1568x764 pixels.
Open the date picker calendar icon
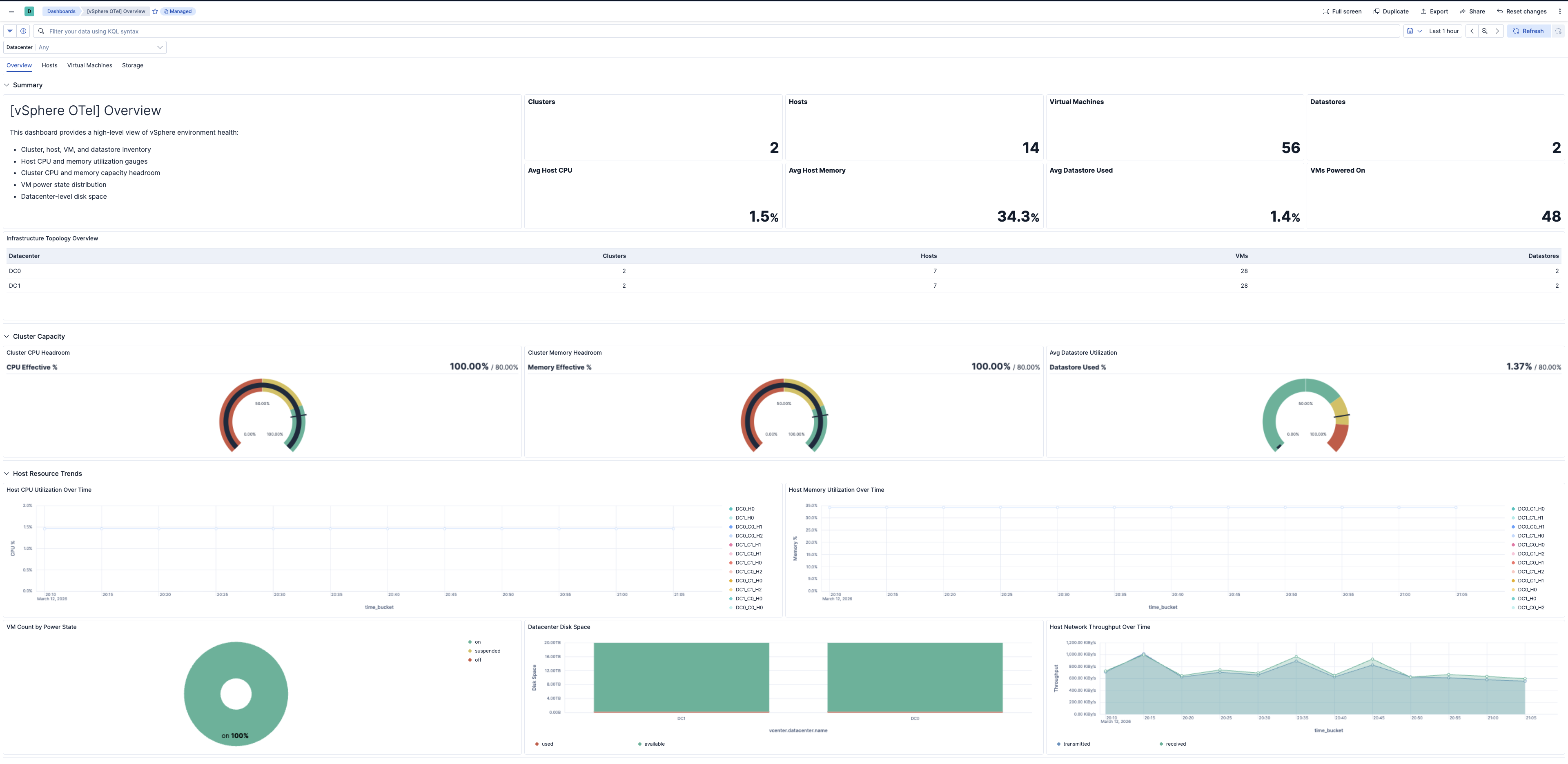(1411, 31)
